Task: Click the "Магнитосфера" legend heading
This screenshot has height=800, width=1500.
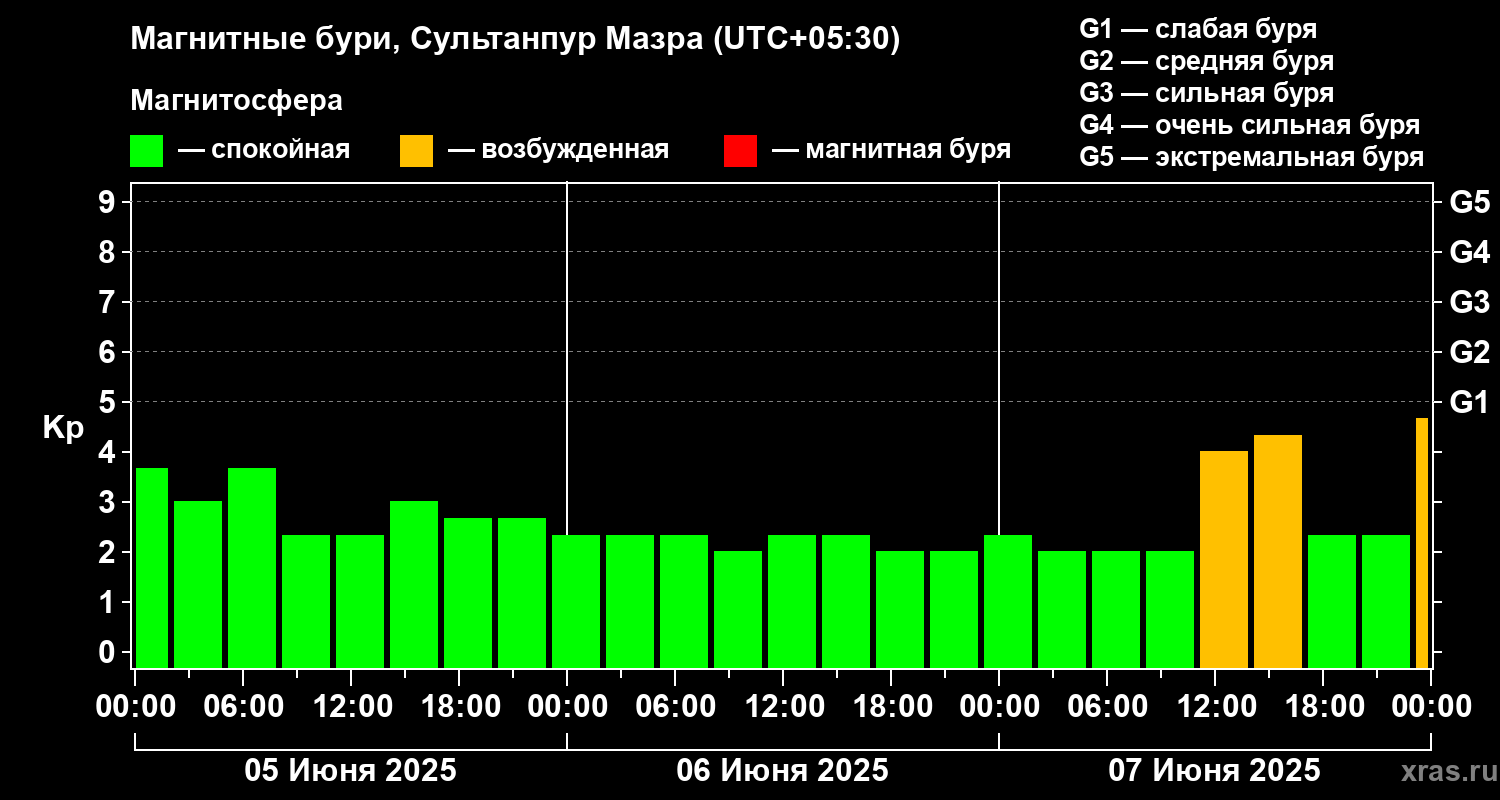Action: [x=236, y=101]
